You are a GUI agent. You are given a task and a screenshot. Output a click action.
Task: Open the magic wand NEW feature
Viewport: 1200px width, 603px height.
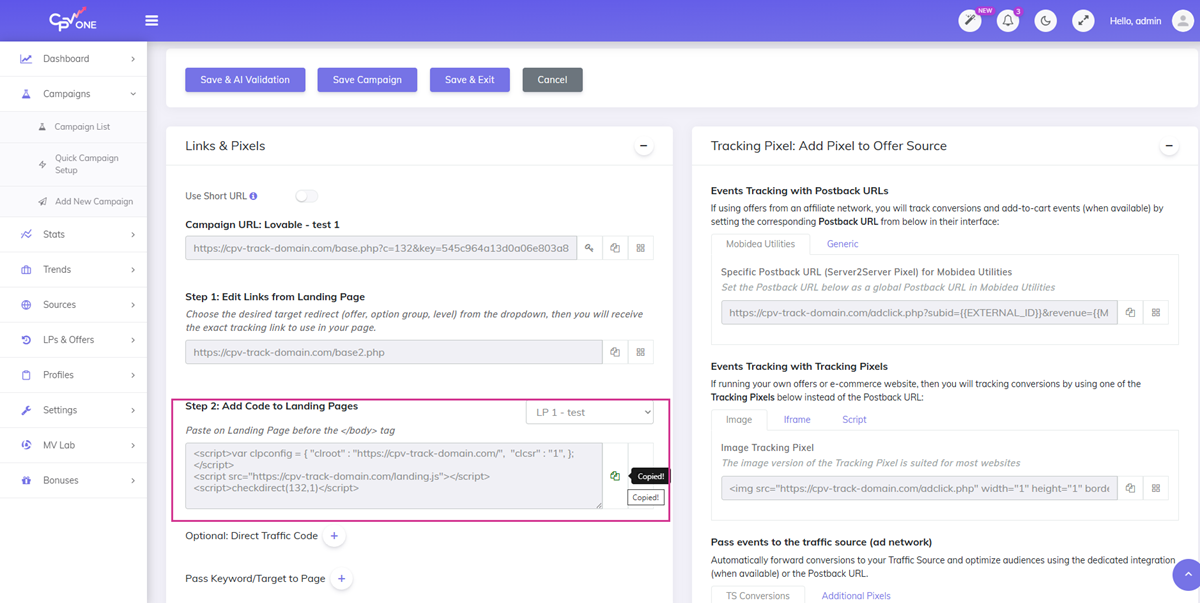[969, 20]
